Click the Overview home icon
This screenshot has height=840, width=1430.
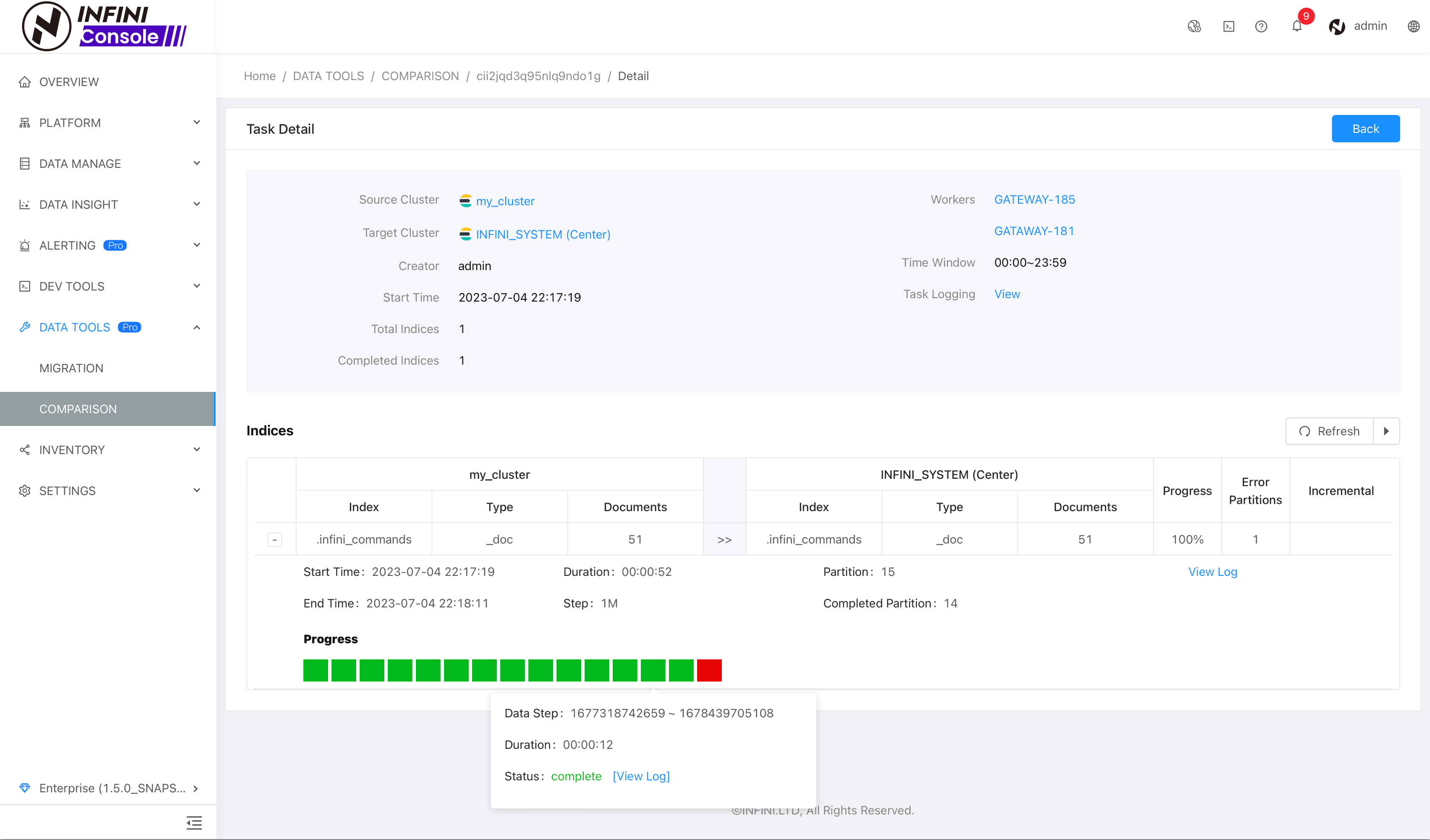click(24, 82)
